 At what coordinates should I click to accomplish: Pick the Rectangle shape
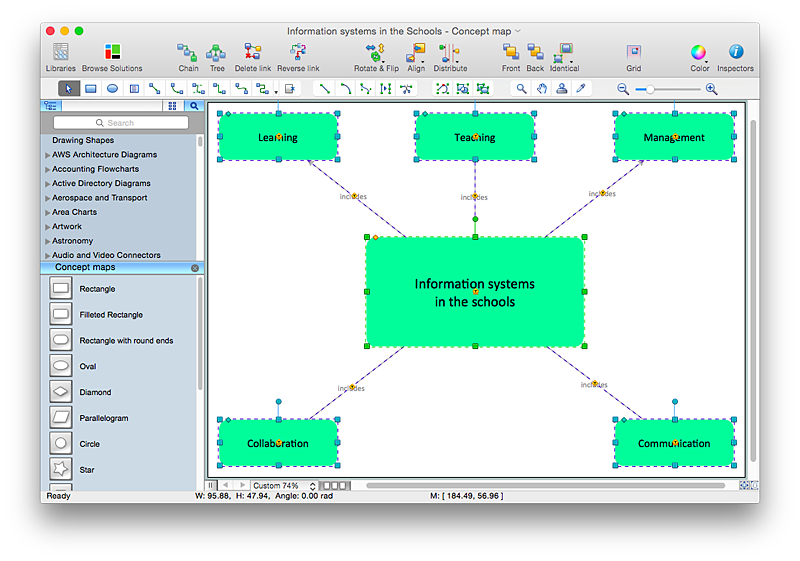(61, 288)
